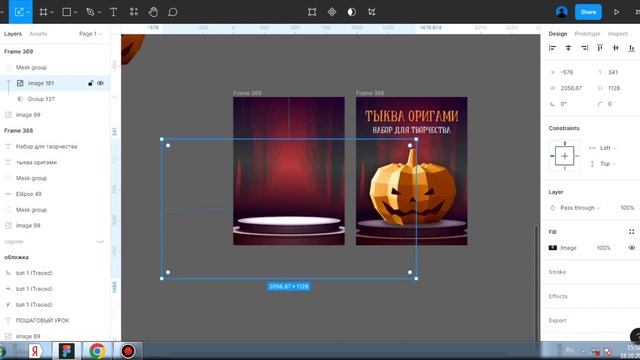Open the Page 1 dropdown
This screenshot has width=640, height=360.
coord(90,34)
